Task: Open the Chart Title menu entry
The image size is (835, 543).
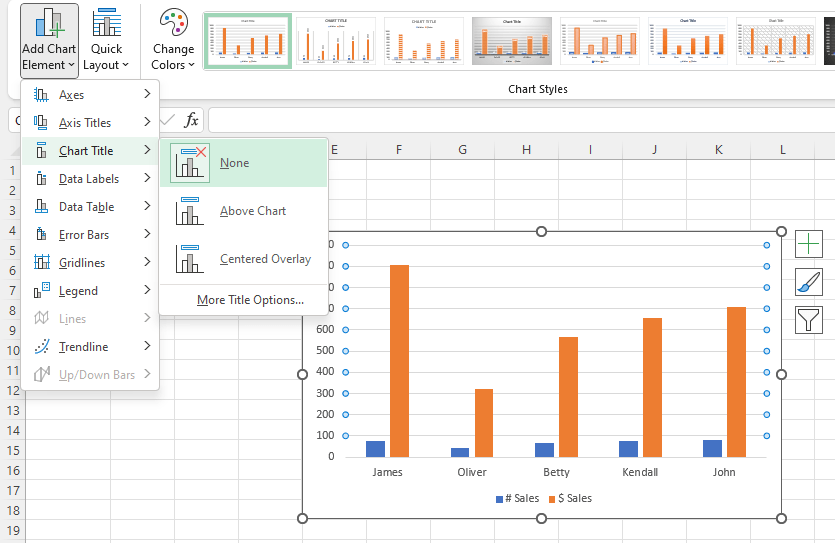Action: (x=90, y=151)
